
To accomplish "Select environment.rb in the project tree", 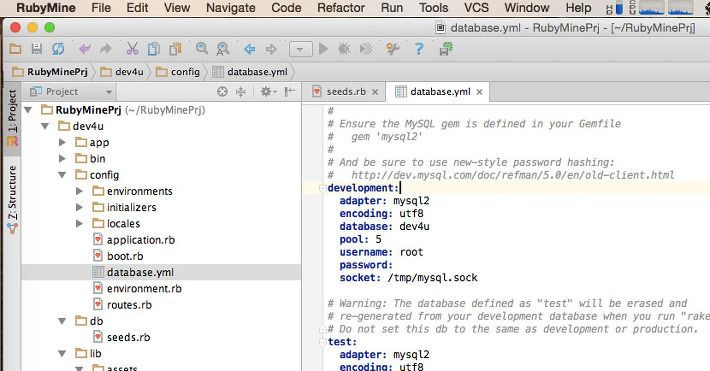I will [144, 289].
